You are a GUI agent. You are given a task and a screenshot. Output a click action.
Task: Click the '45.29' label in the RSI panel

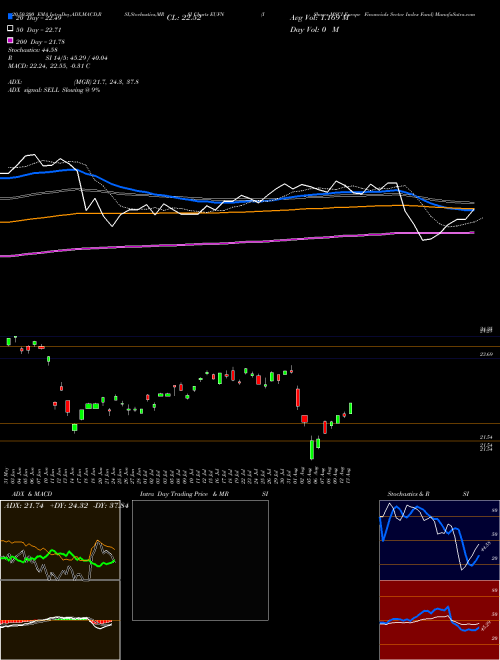[x=486, y=626]
